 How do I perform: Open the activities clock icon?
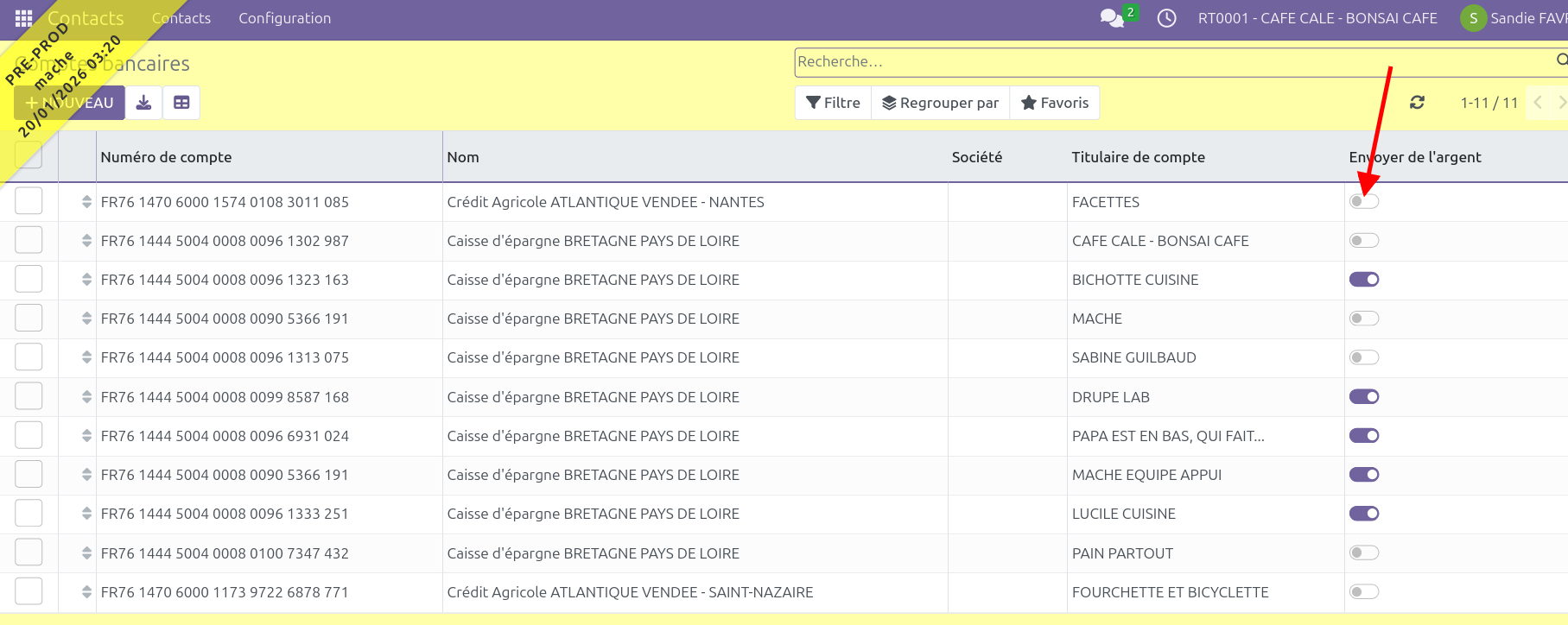pyautogui.click(x=1166, y=18)
